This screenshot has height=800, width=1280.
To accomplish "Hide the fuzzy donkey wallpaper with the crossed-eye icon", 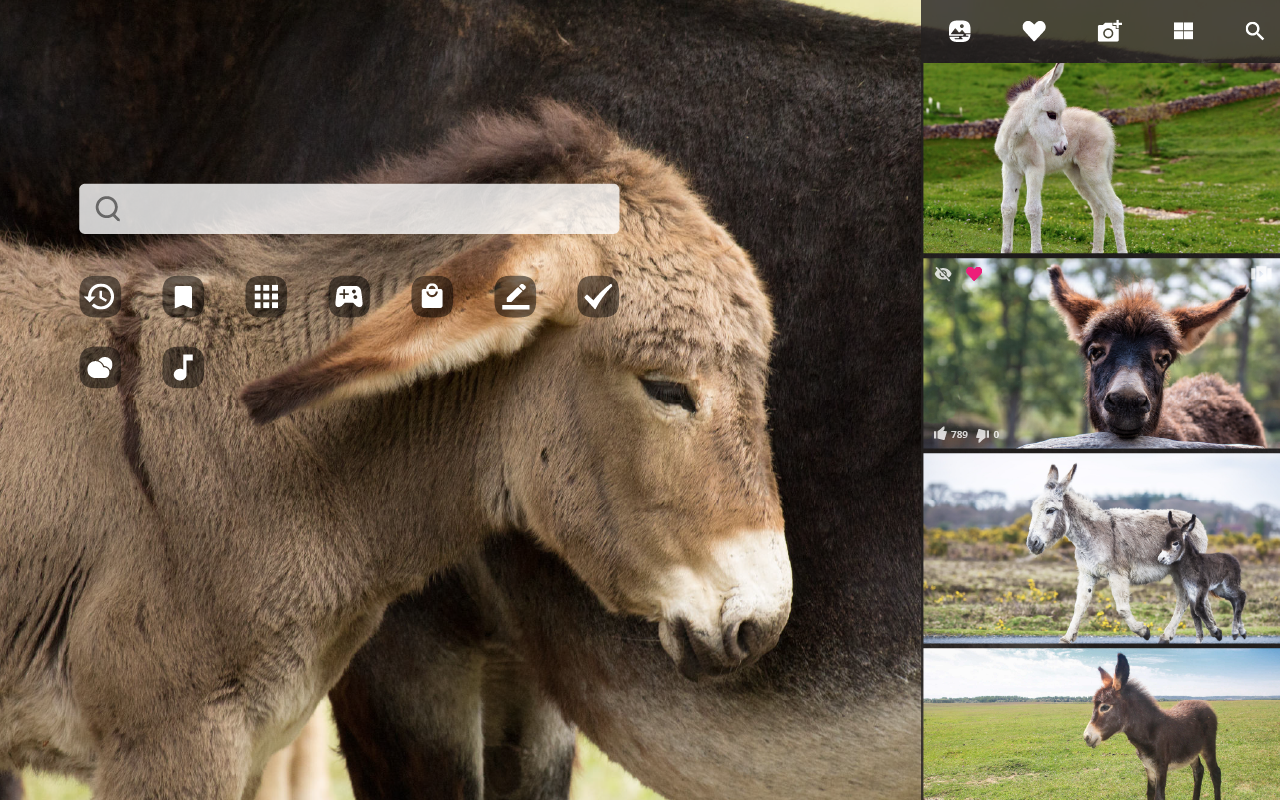I will pos(943,274).
